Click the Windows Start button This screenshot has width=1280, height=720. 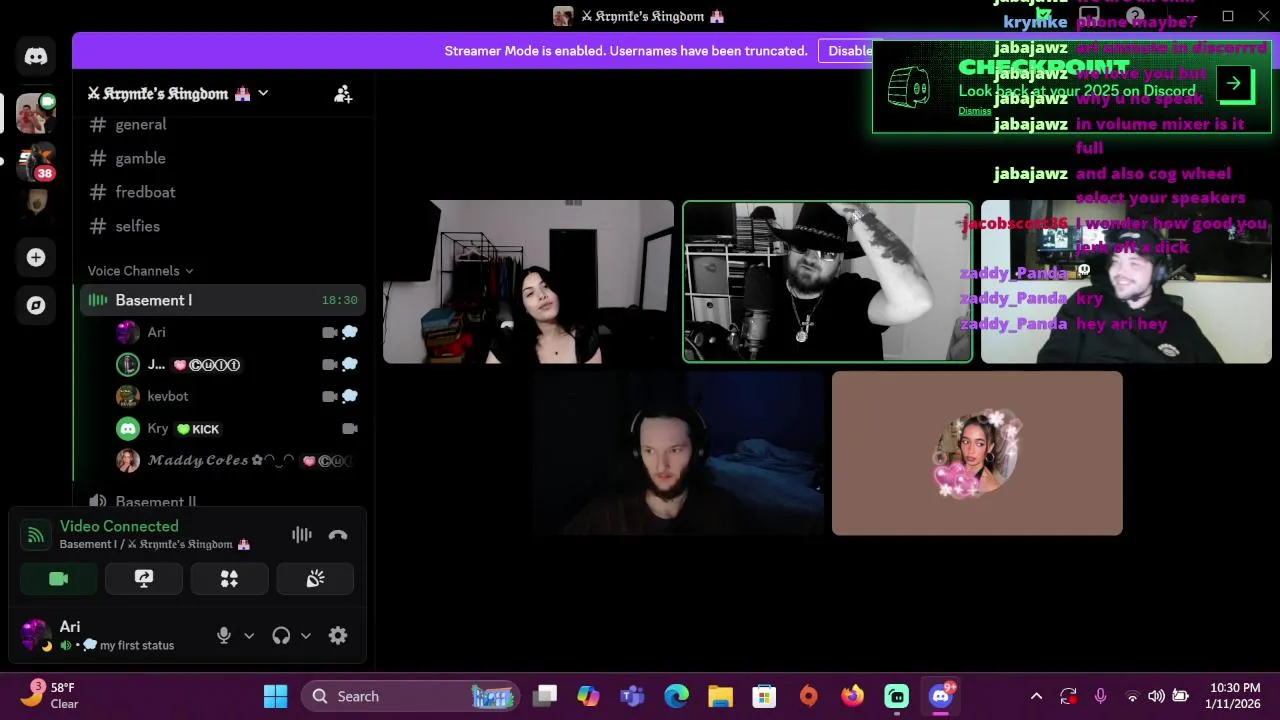coord(275,696)
